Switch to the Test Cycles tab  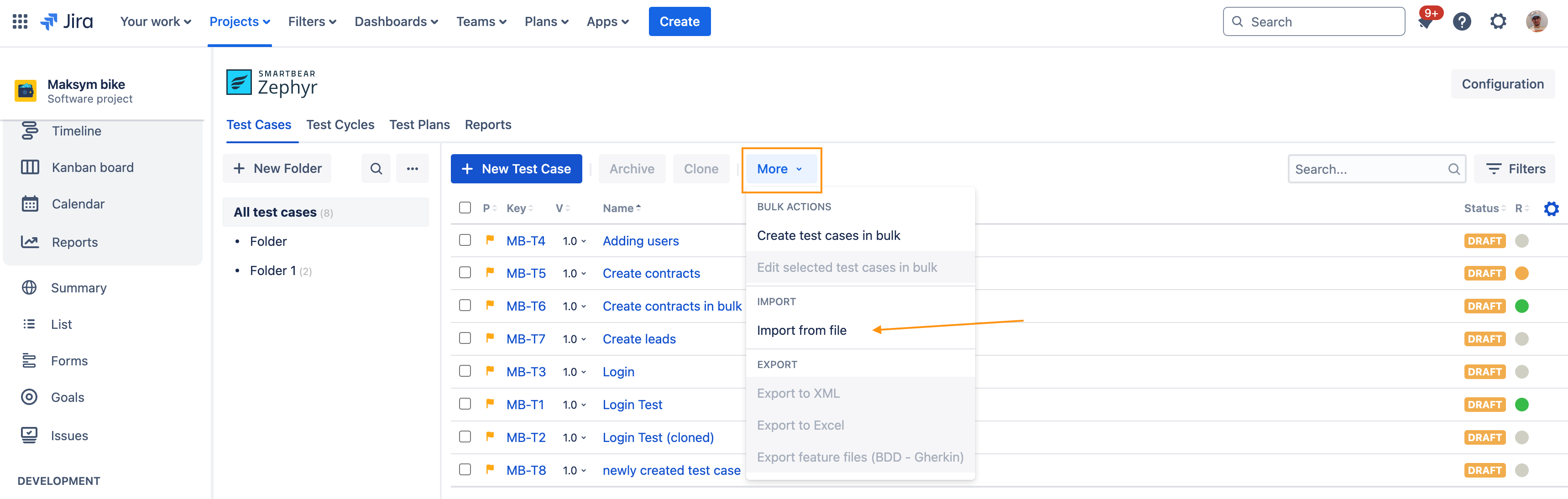[x=340, y=125]
